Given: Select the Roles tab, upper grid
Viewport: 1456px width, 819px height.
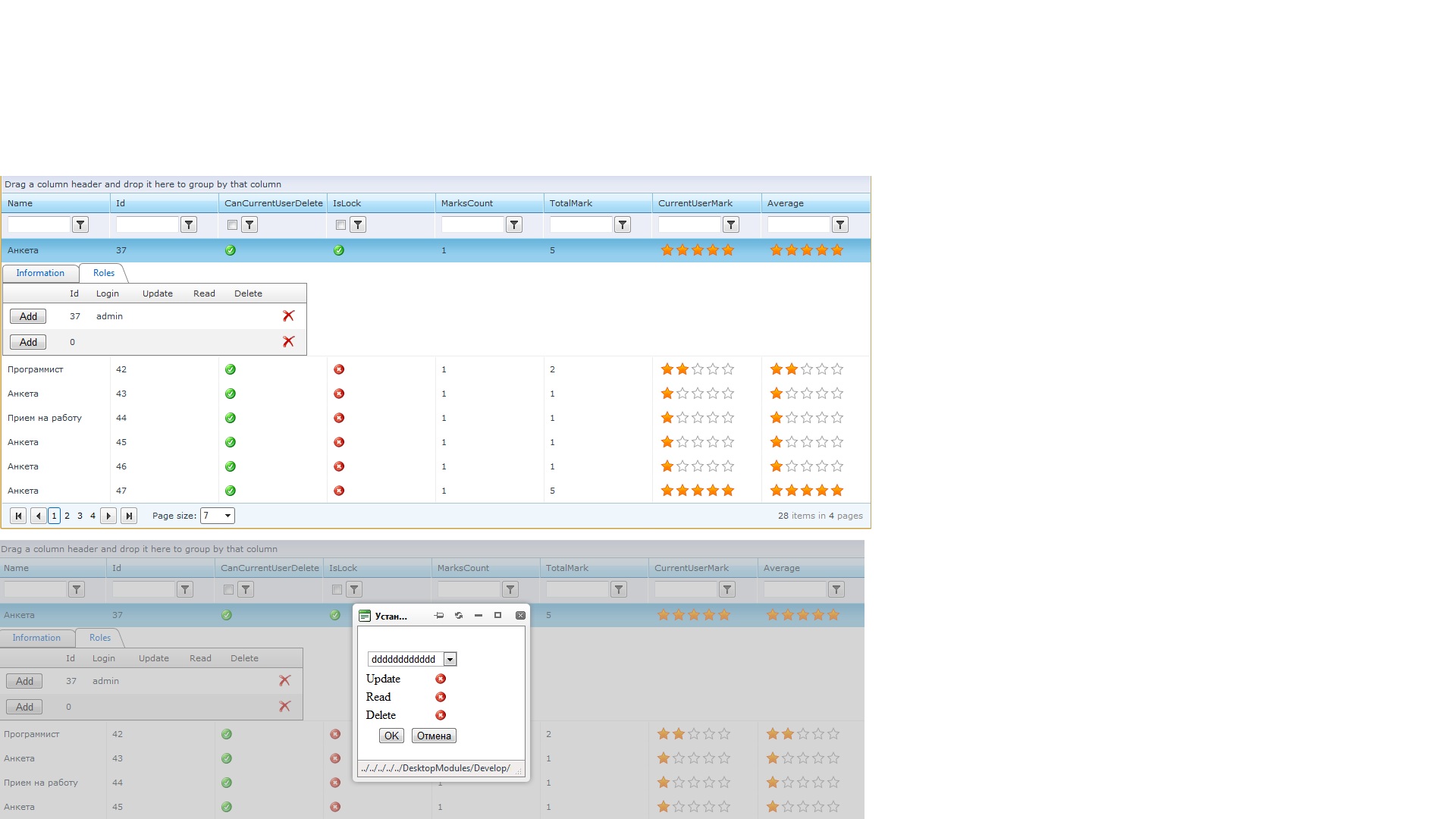Looking at the screenshot, I should (104, 274).
